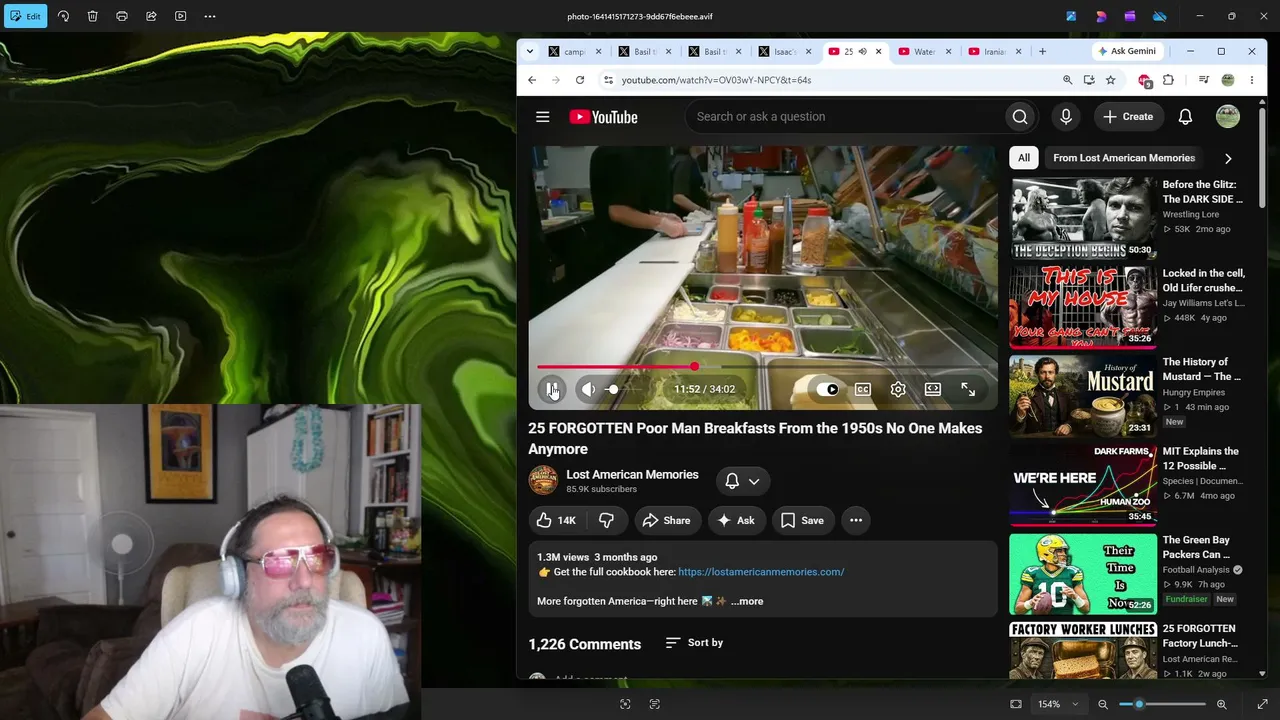Click the YouTube search field
The image size is (1280, 720).
pyautogui.click(x=845, y=117)
